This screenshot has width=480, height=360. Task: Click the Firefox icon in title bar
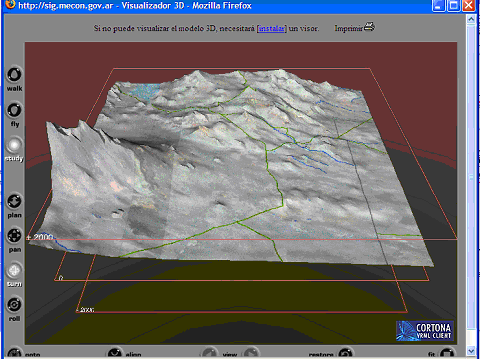[x=10, y=4]
